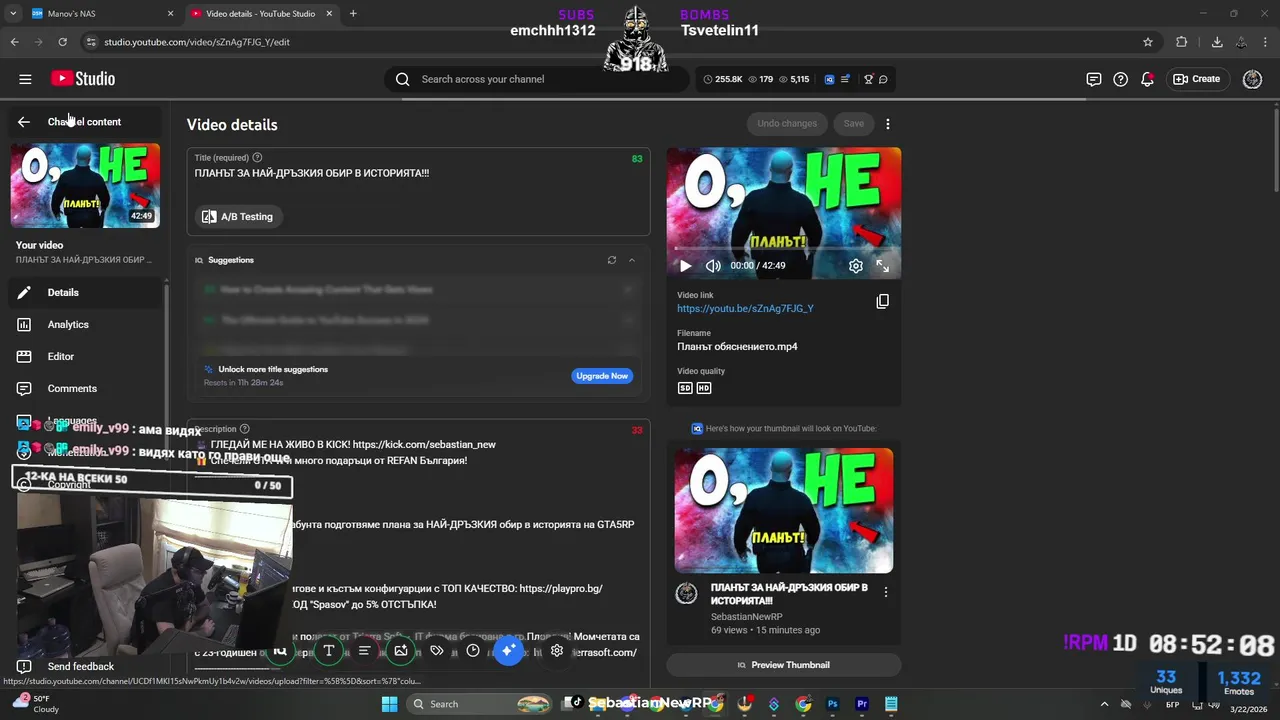Click the blue AI sparkle button
This screenshot has height=720, width=1280.
tap(508, 651)
